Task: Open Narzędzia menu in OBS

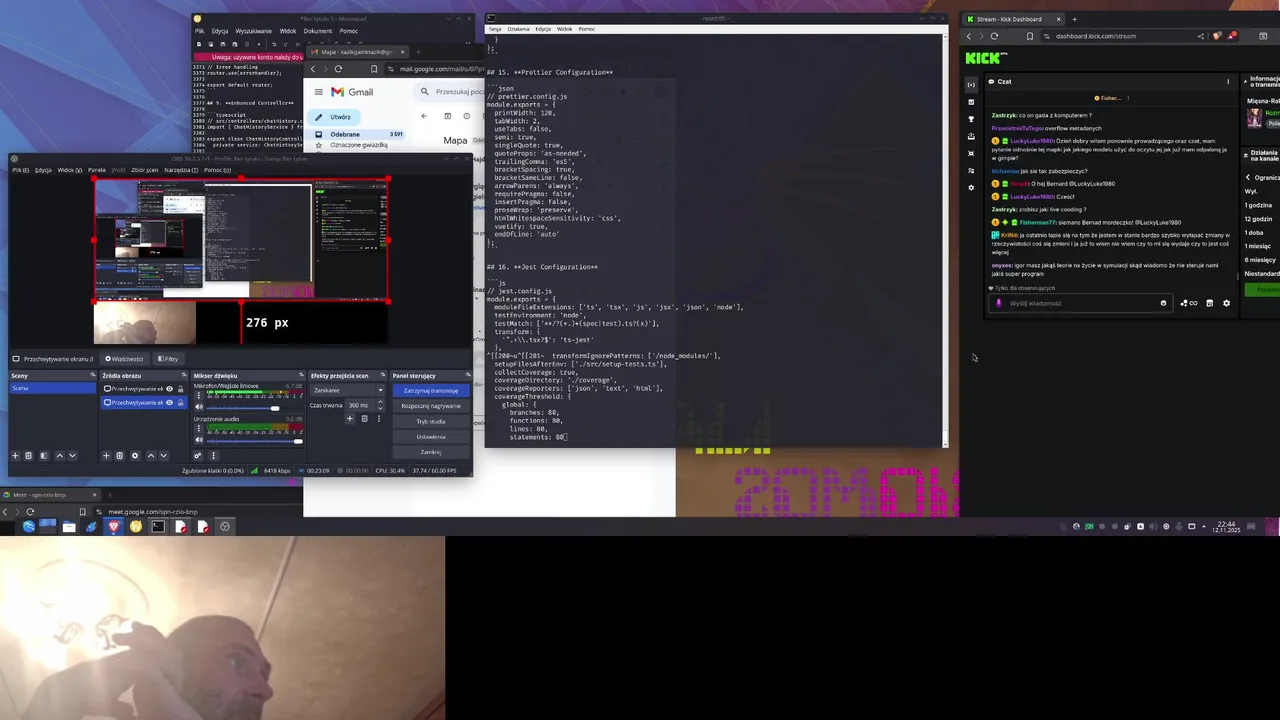Action: (180, 170)
